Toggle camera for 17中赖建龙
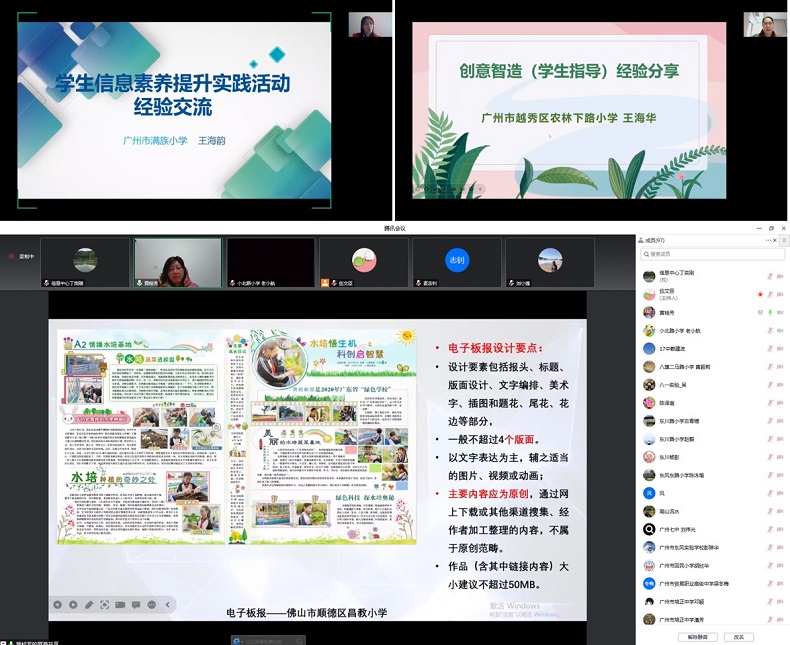The image size is (790, 645). tap(781, 348)
